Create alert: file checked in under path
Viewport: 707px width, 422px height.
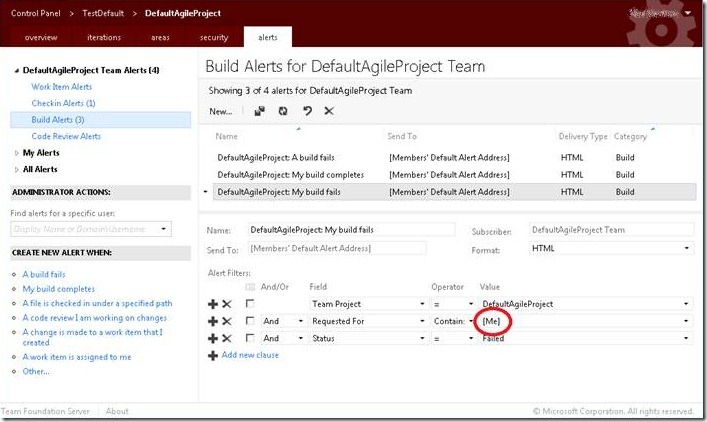[x=97, y=303]
